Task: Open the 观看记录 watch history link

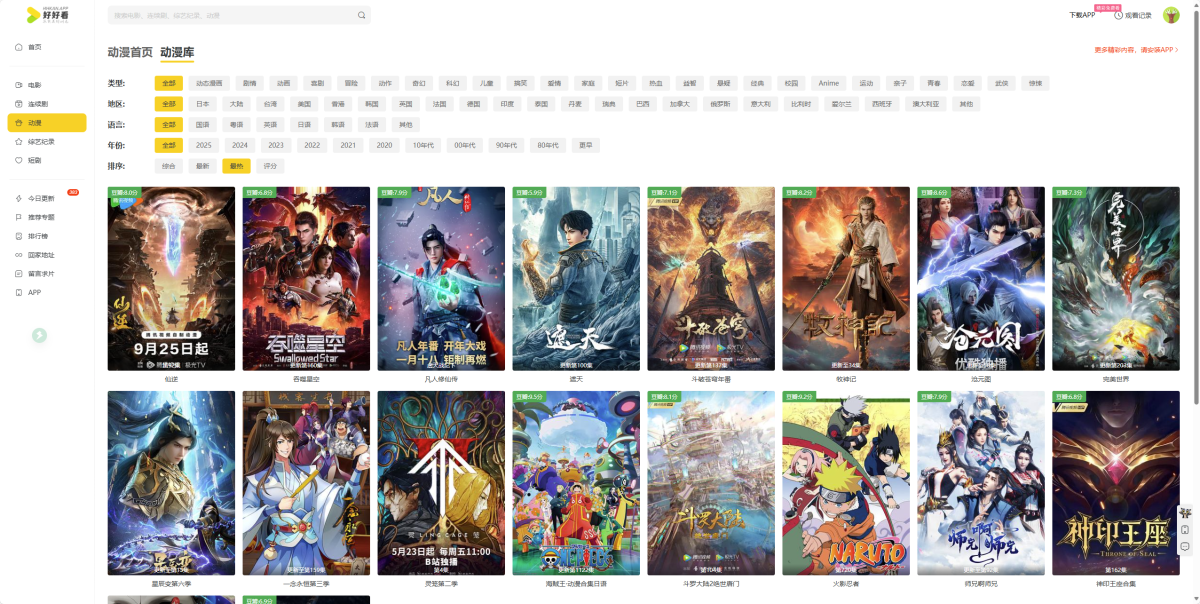Action: click(1138, 15)
